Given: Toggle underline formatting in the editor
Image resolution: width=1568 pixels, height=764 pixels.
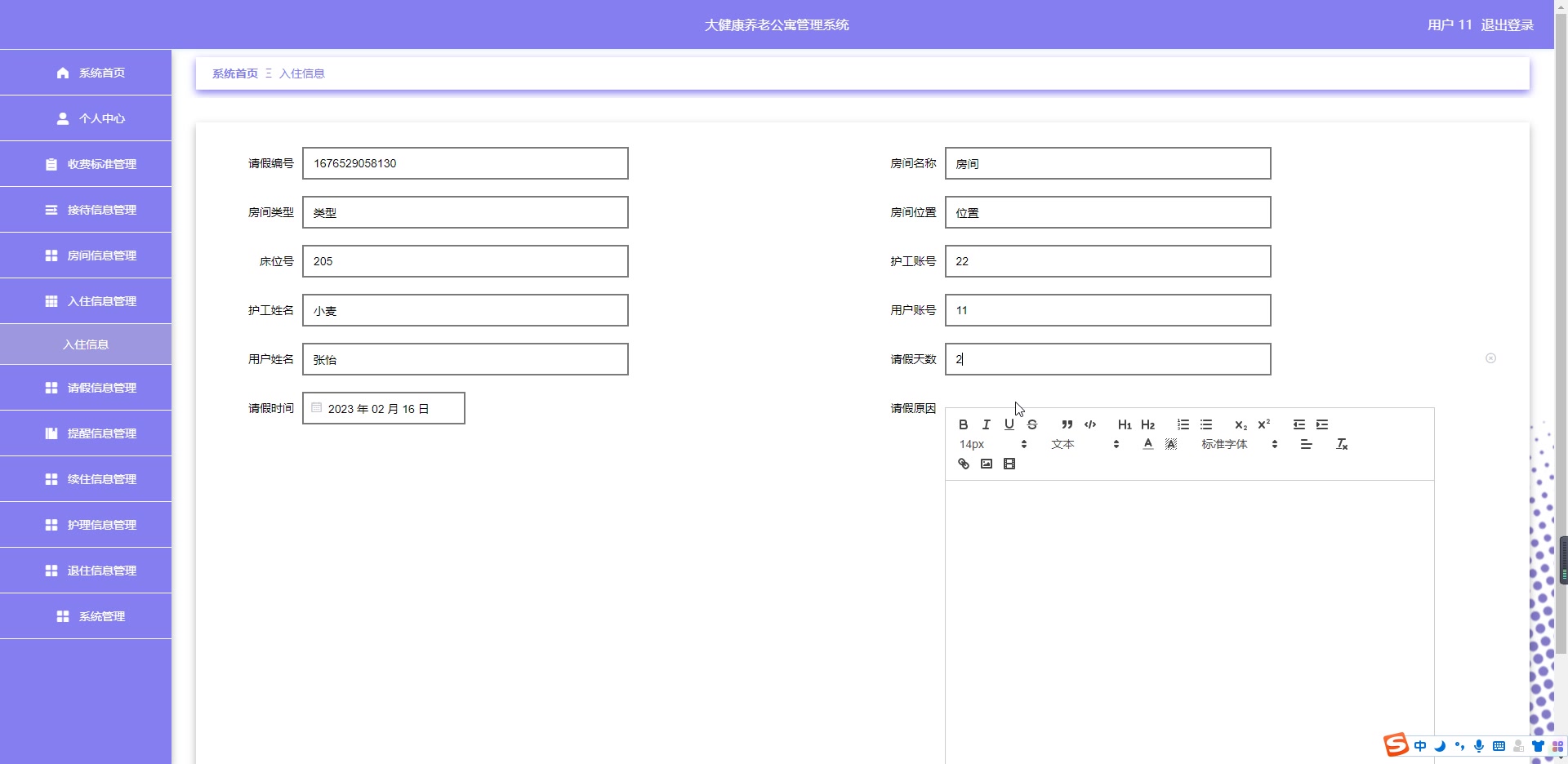Looking at the screenshot, I should [1009, 424].
